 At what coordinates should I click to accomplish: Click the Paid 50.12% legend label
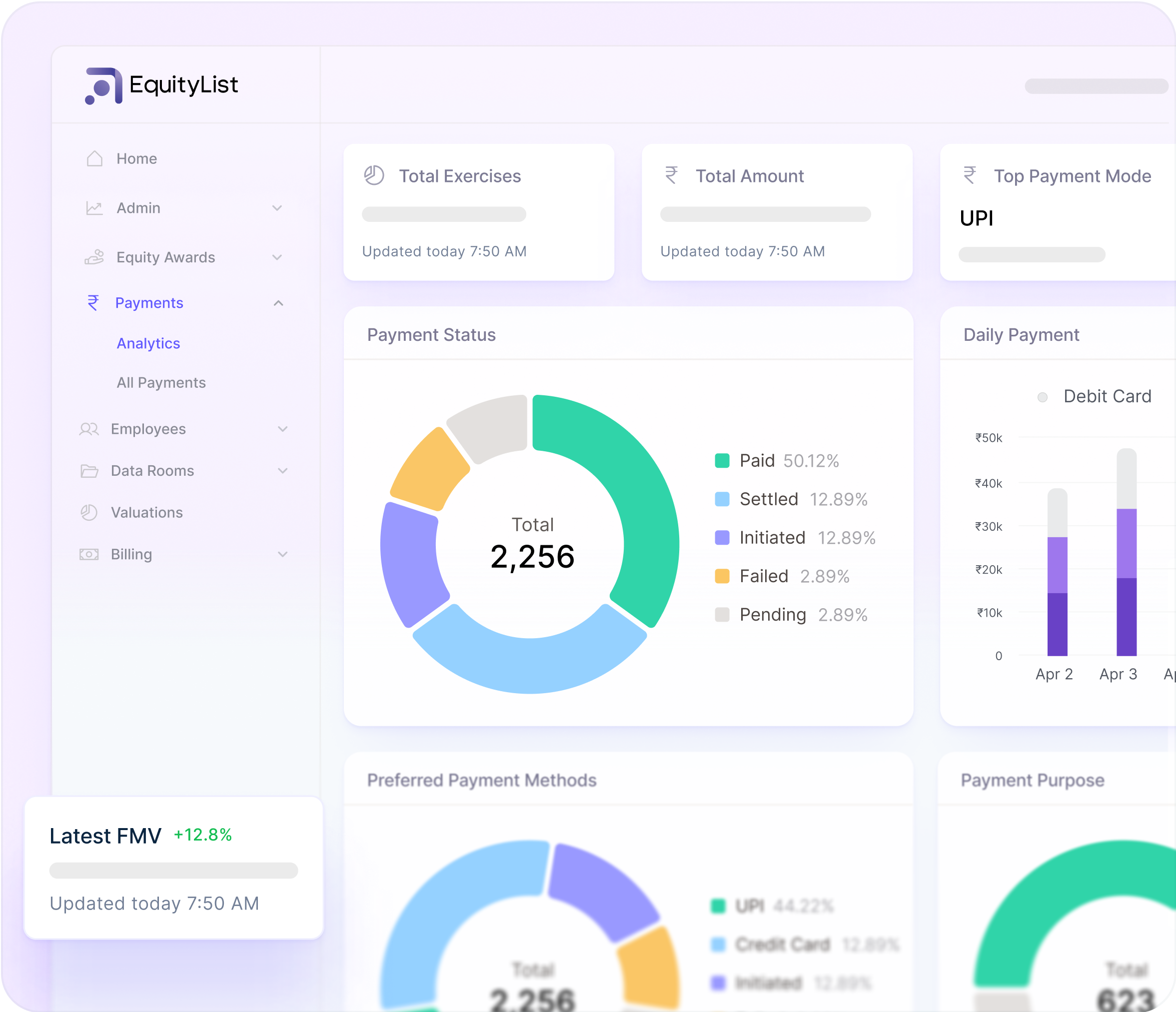coord(789,460)
